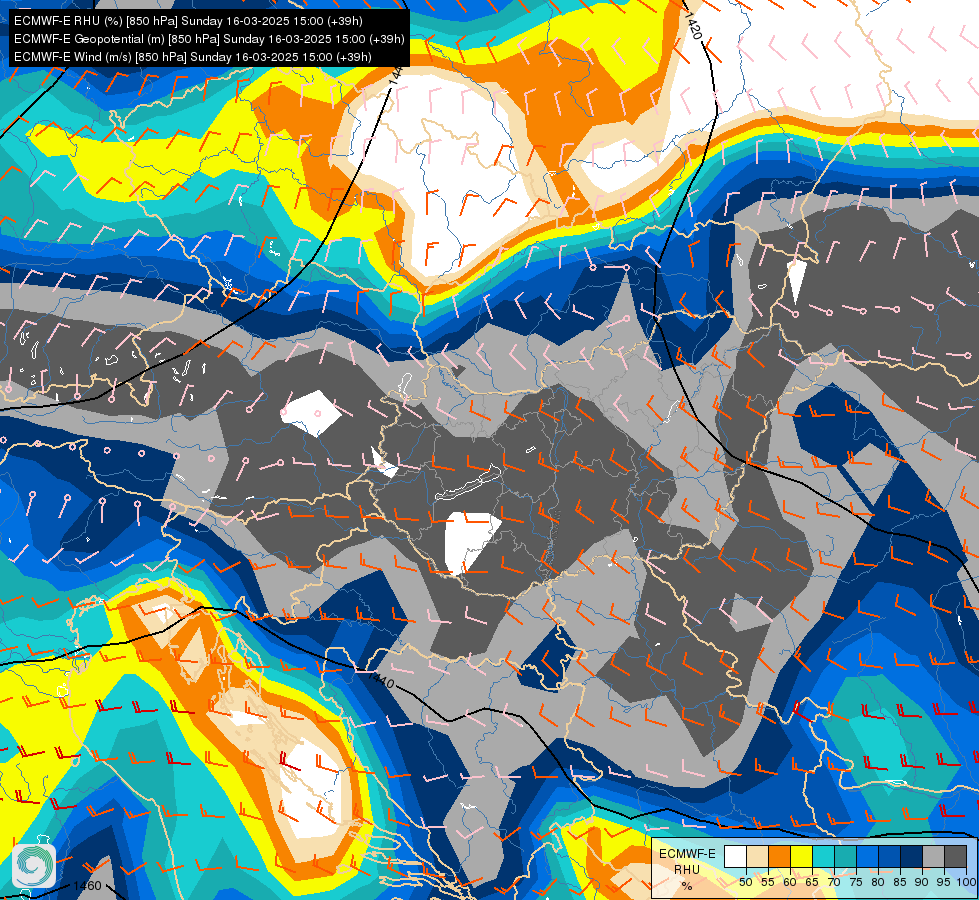Screen dimensions: 979x900
Task: Select the light gray 90-95 legend swatch
Action: point(933,856)
